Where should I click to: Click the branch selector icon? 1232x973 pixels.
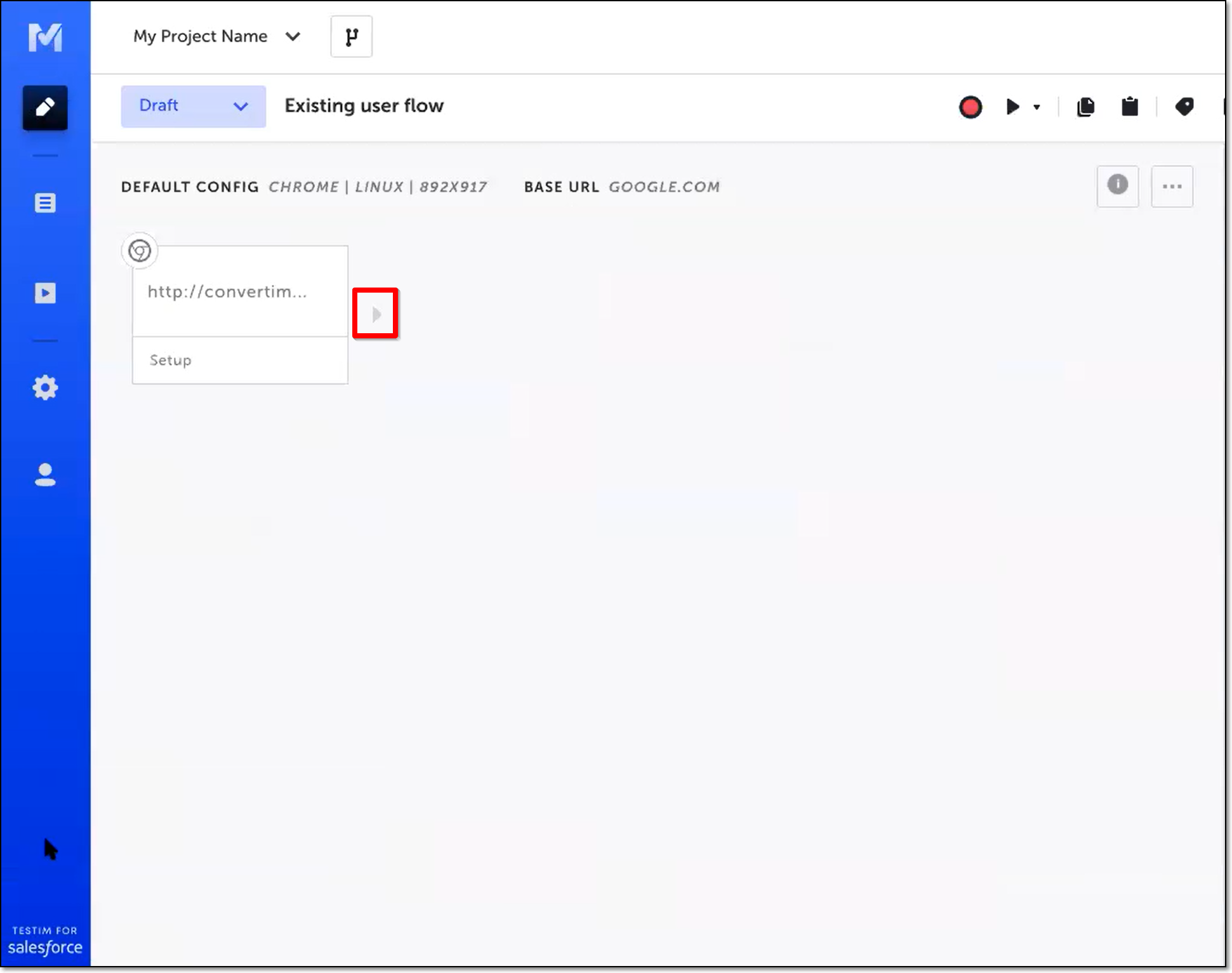click(351, 37)
